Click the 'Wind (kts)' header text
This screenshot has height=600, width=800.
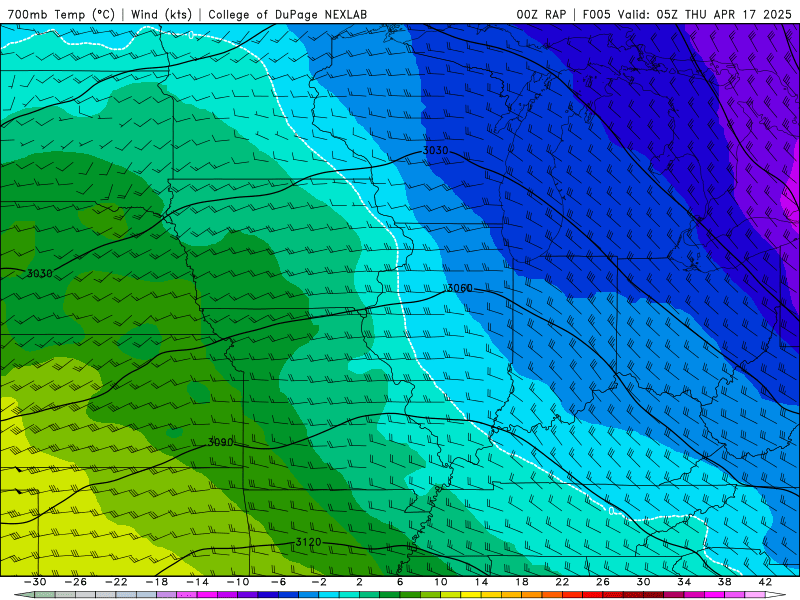pos(161,14)
